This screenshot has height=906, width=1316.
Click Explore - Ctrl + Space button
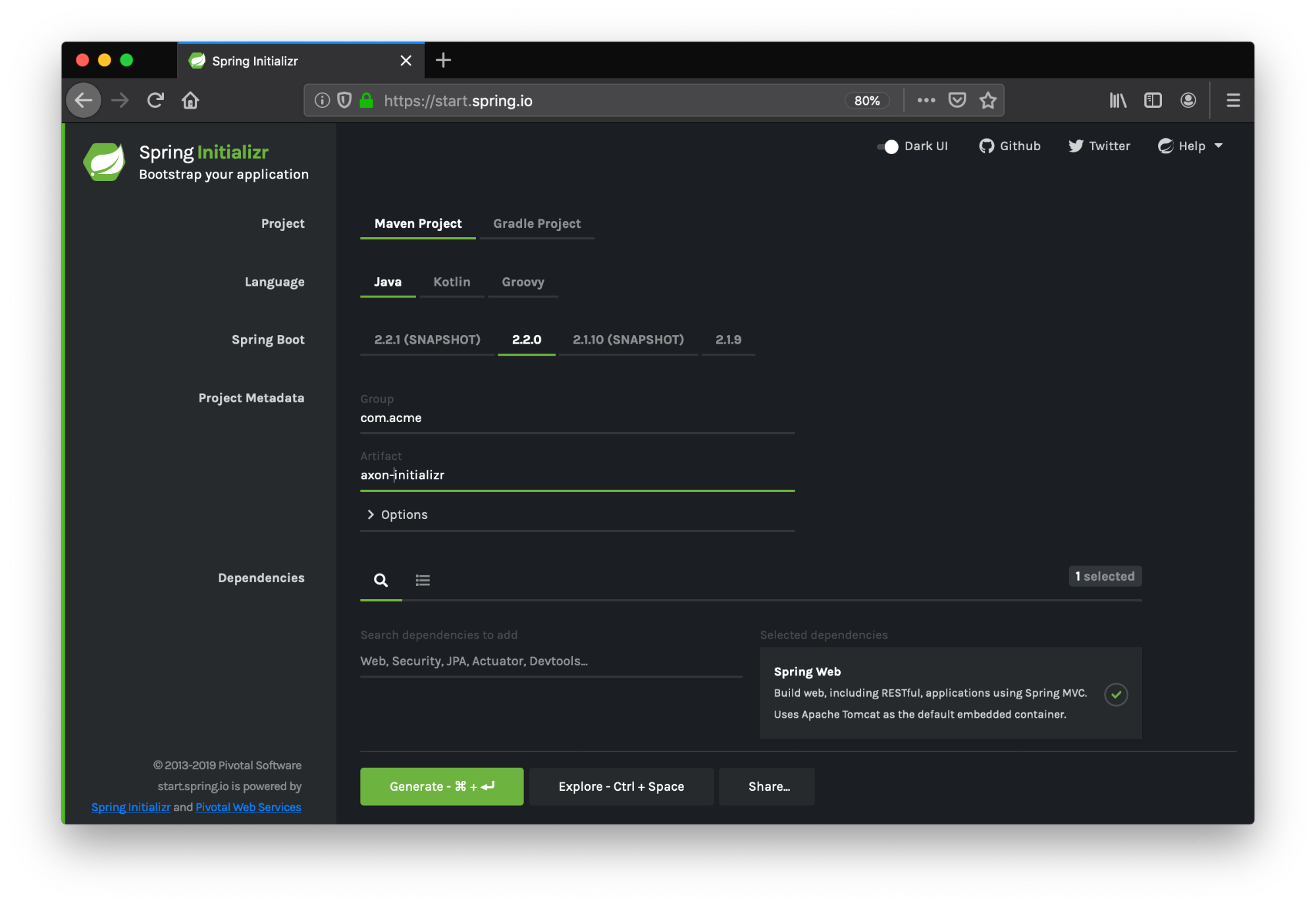coord(621,786)
